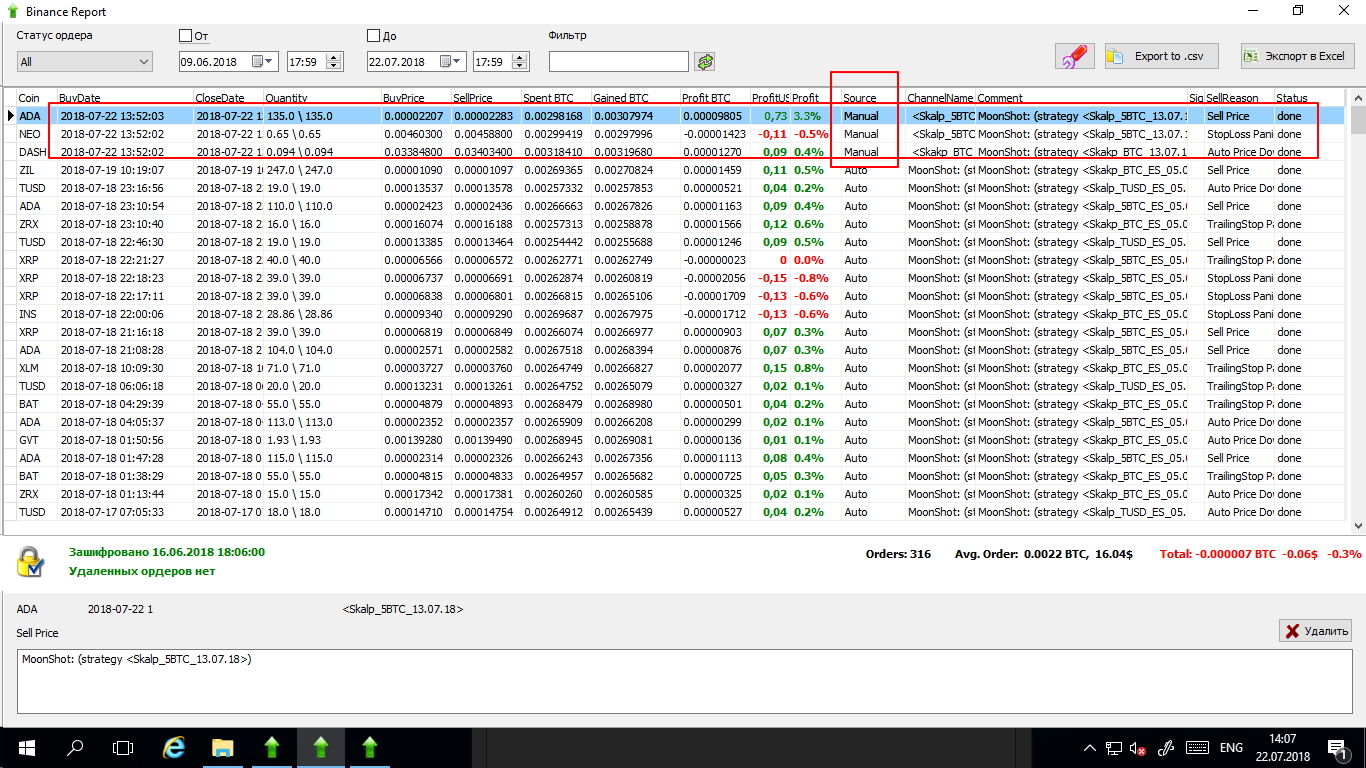The image size is (1366, 768).
Task: Sort by the BuyDate column header
Action: 125,98
